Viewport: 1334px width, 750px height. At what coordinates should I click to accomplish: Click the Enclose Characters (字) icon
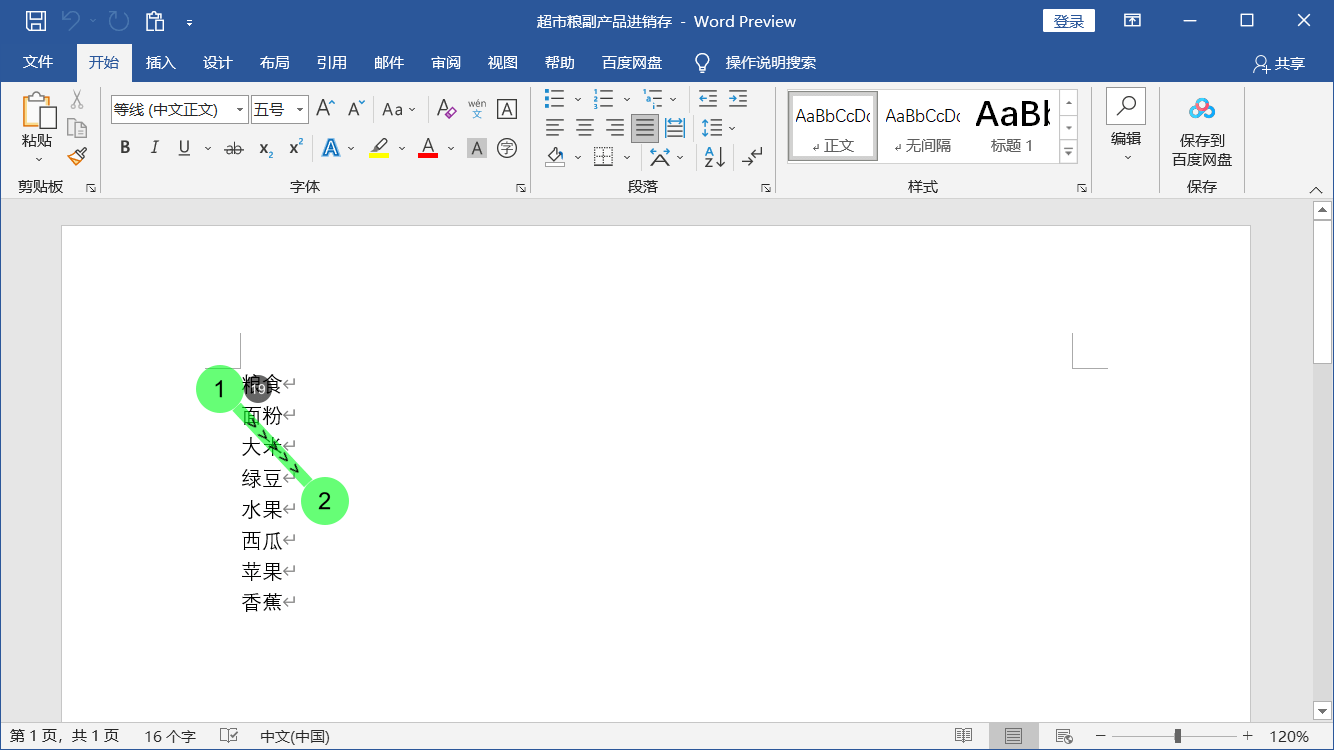(507, 148)
